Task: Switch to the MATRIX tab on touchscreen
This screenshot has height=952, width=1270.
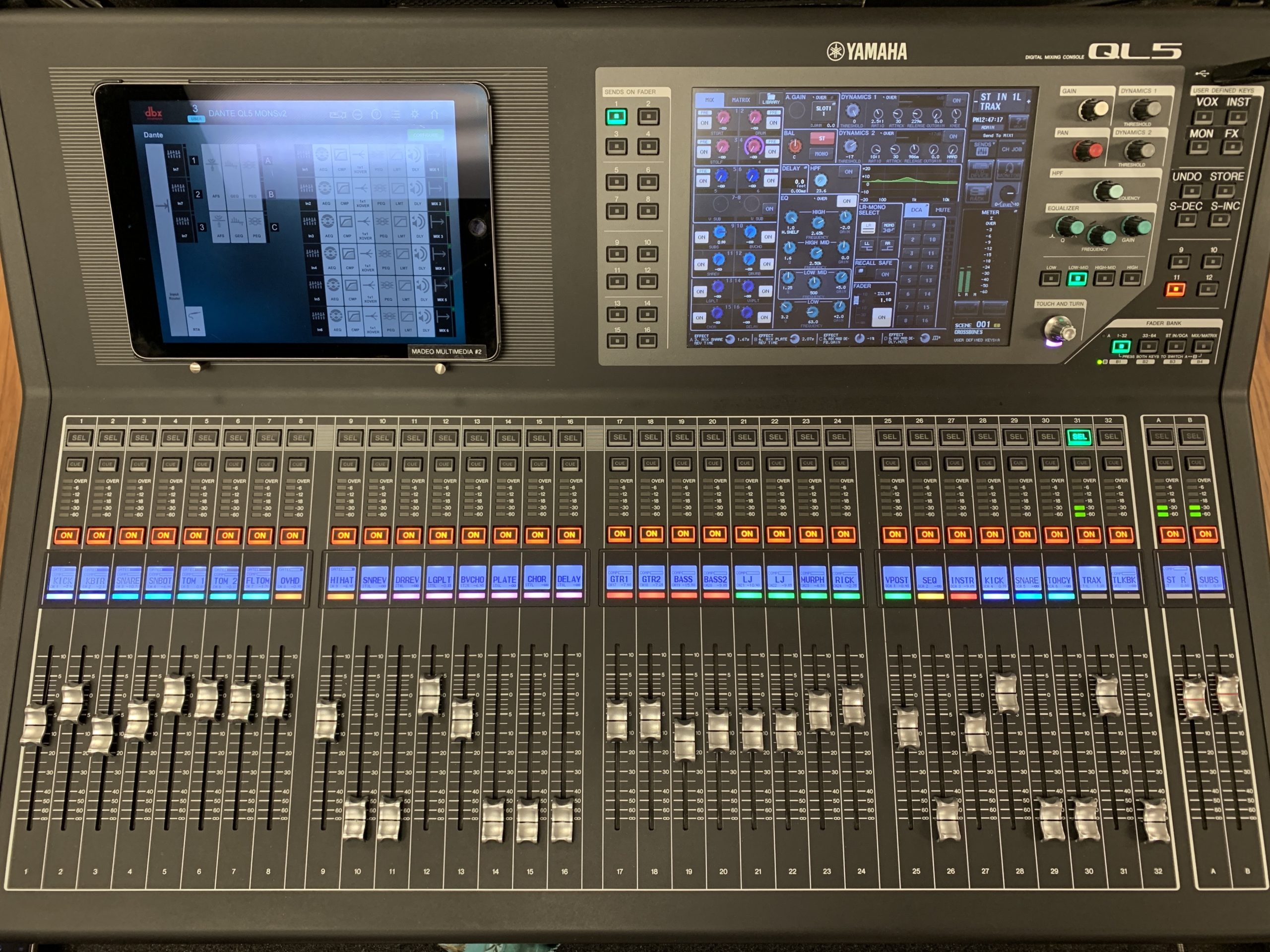Action: coord(741,100)
